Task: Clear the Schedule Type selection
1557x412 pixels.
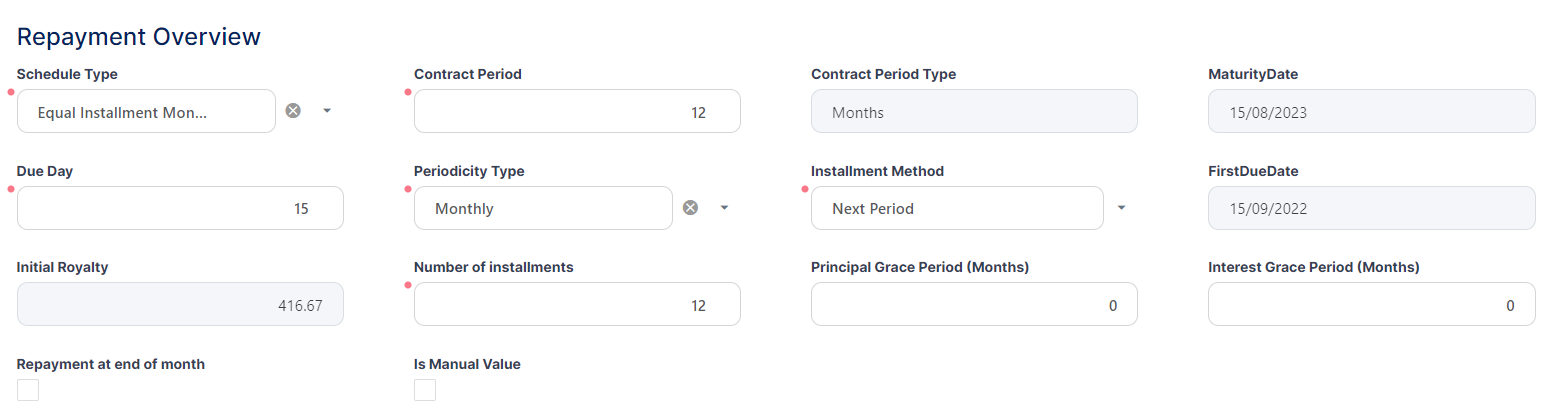Action: (293, 111)
